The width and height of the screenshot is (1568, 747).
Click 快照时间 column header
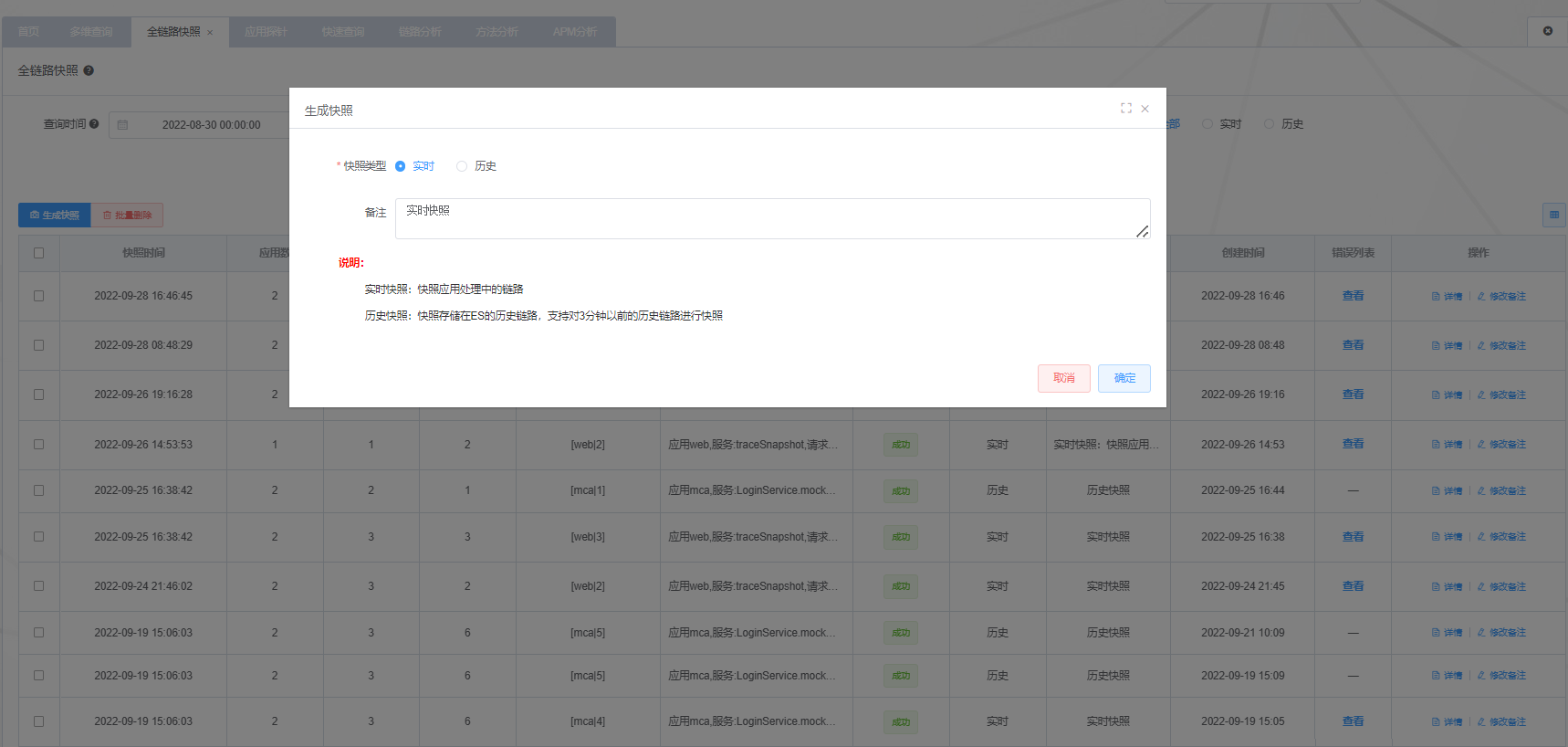point(143,253)
